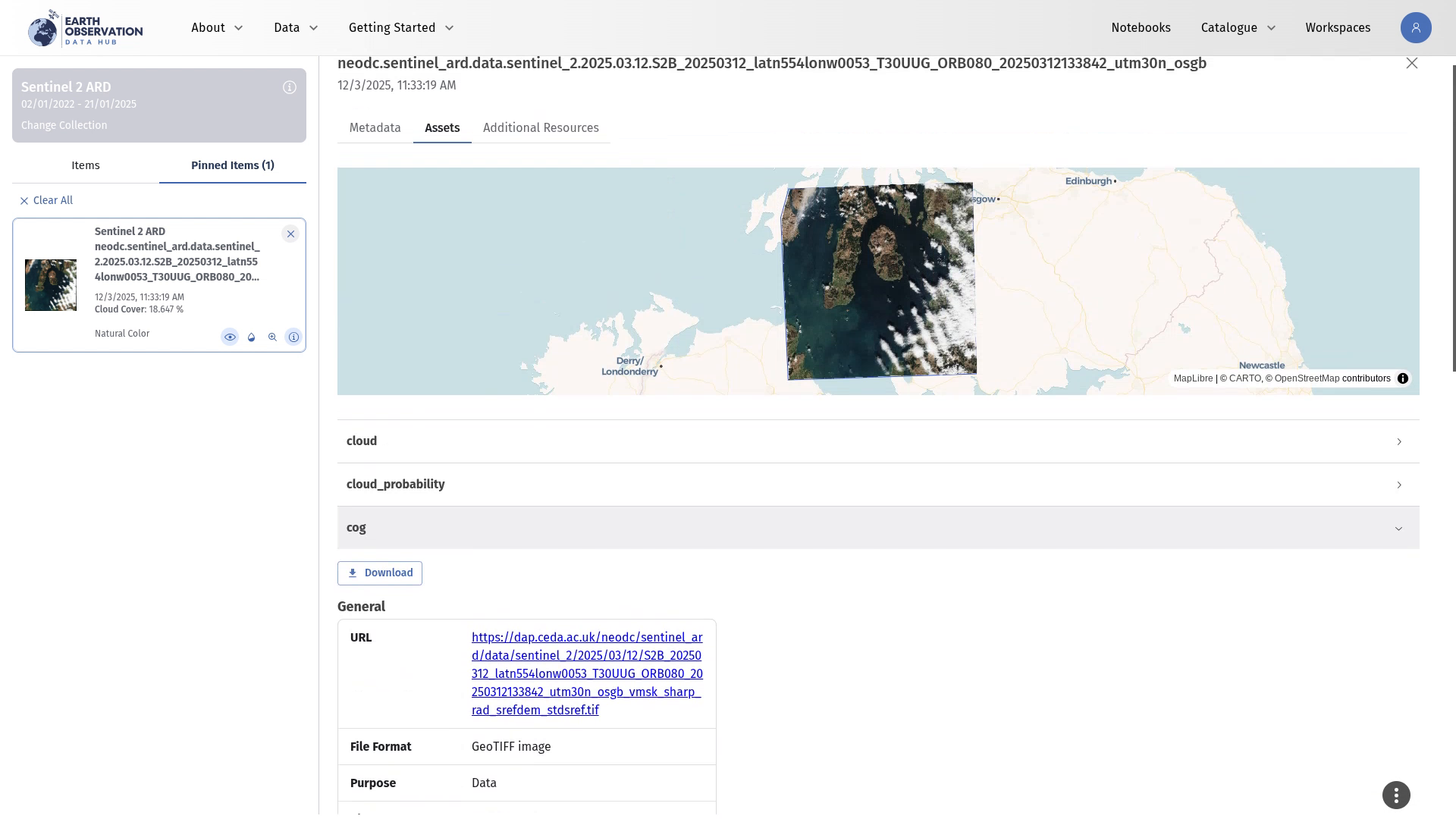Open the opacity droplet control on pinned item
The image size is (1456, 819).
[x=251, y=337]
